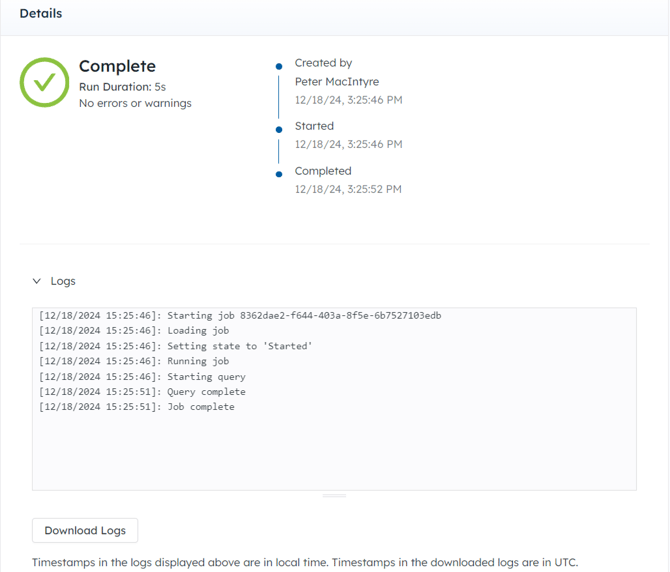Click the log box resize handle
Viewport: 670px width, 572px height.
click(334, 496)
